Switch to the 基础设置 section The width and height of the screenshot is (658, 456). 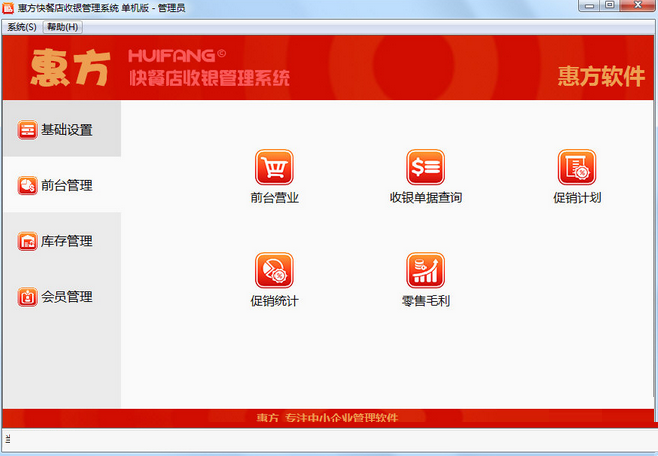point(62,129)
